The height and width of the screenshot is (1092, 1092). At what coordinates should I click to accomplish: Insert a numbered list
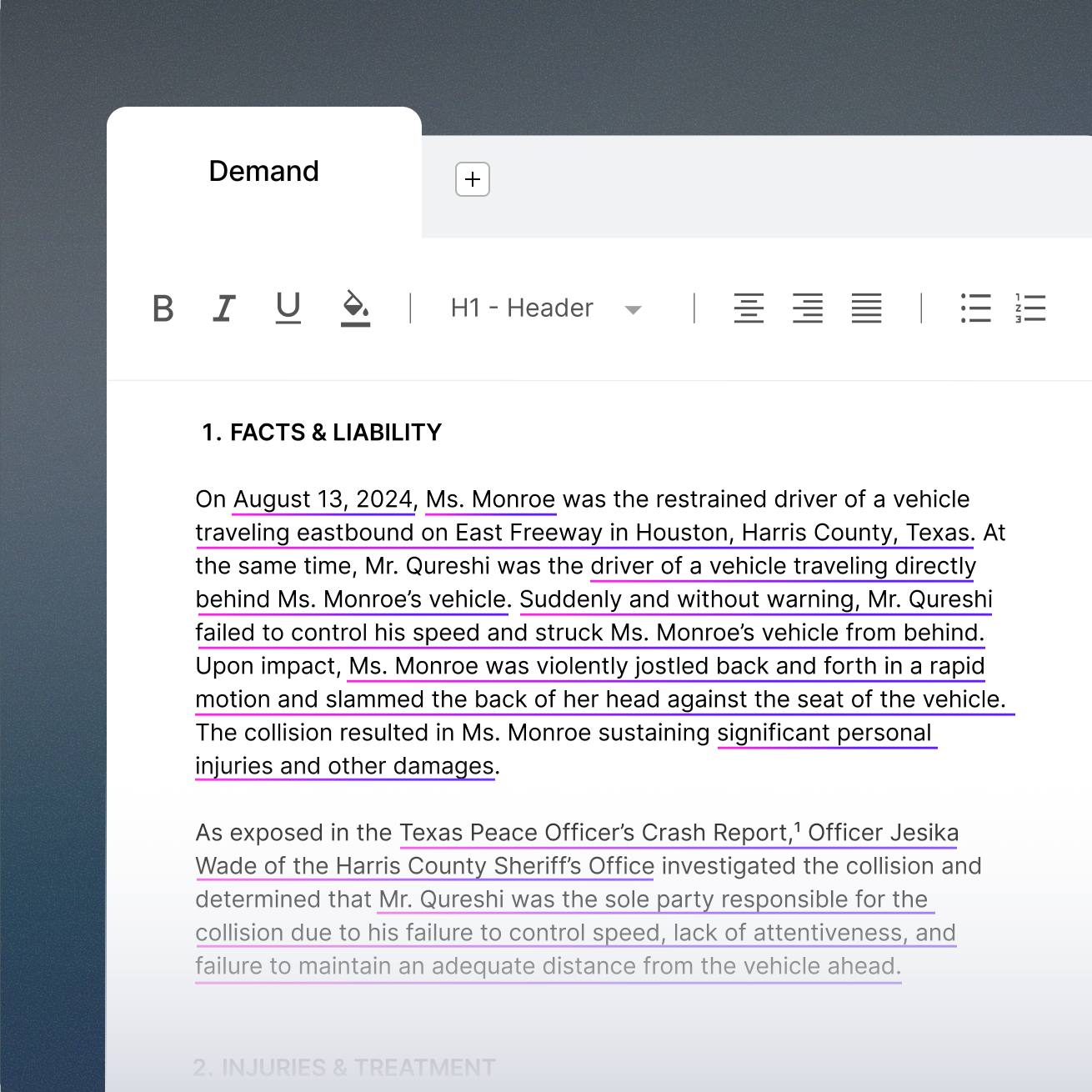click(1030, 308)
